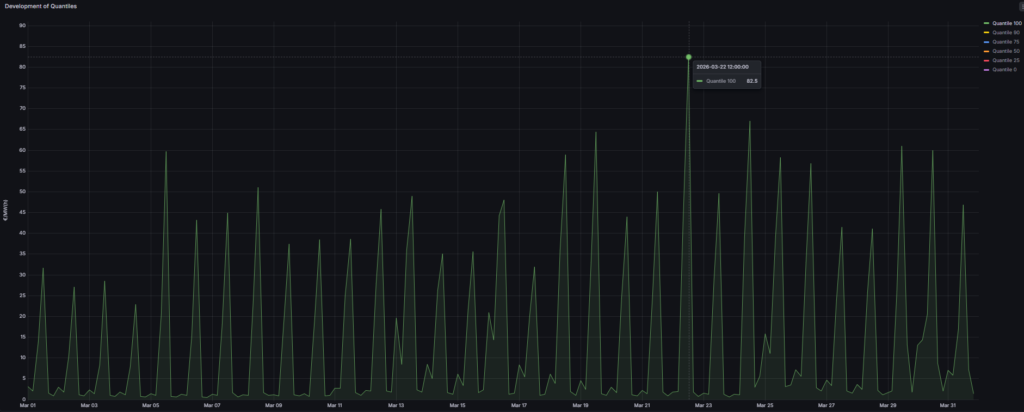Click the blue Quantile 75 color swatch

point(986,42)
